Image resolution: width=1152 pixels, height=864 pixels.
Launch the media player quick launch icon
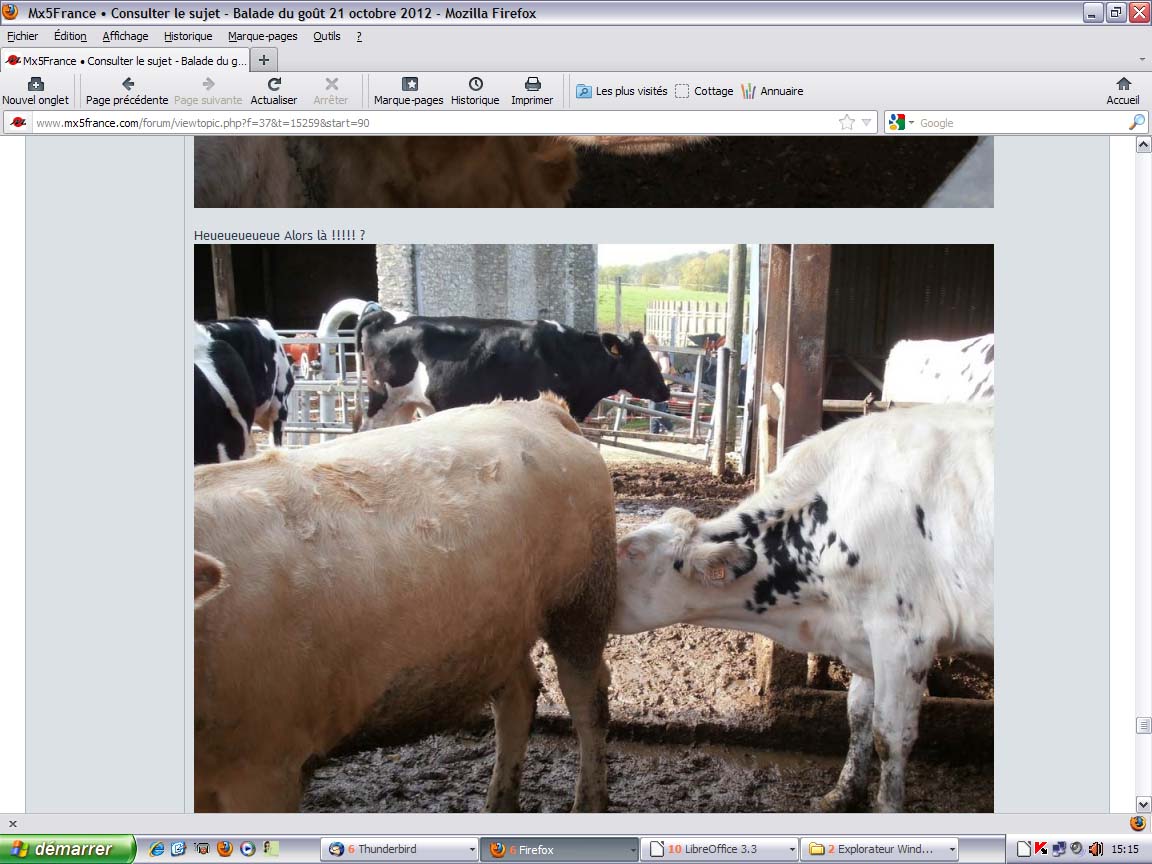[248, 849]
